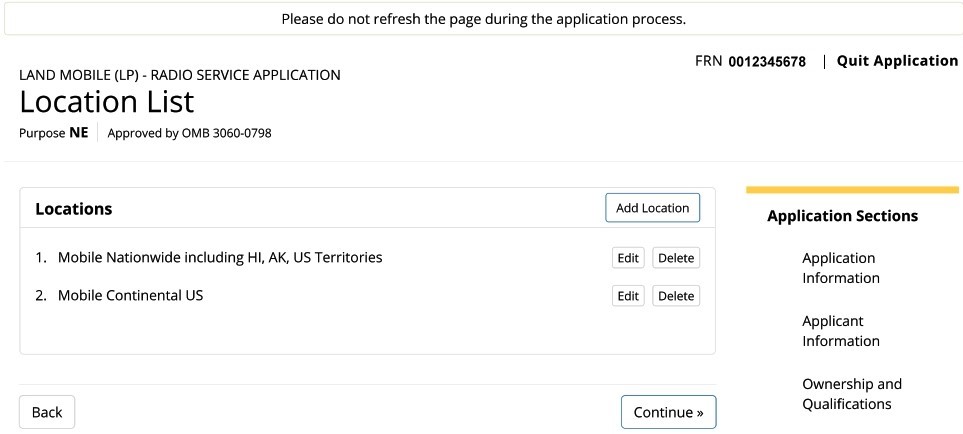The image size is (963, 434).
Task: Delete the Mobile Continental US location
Action: tap(676, 296)
